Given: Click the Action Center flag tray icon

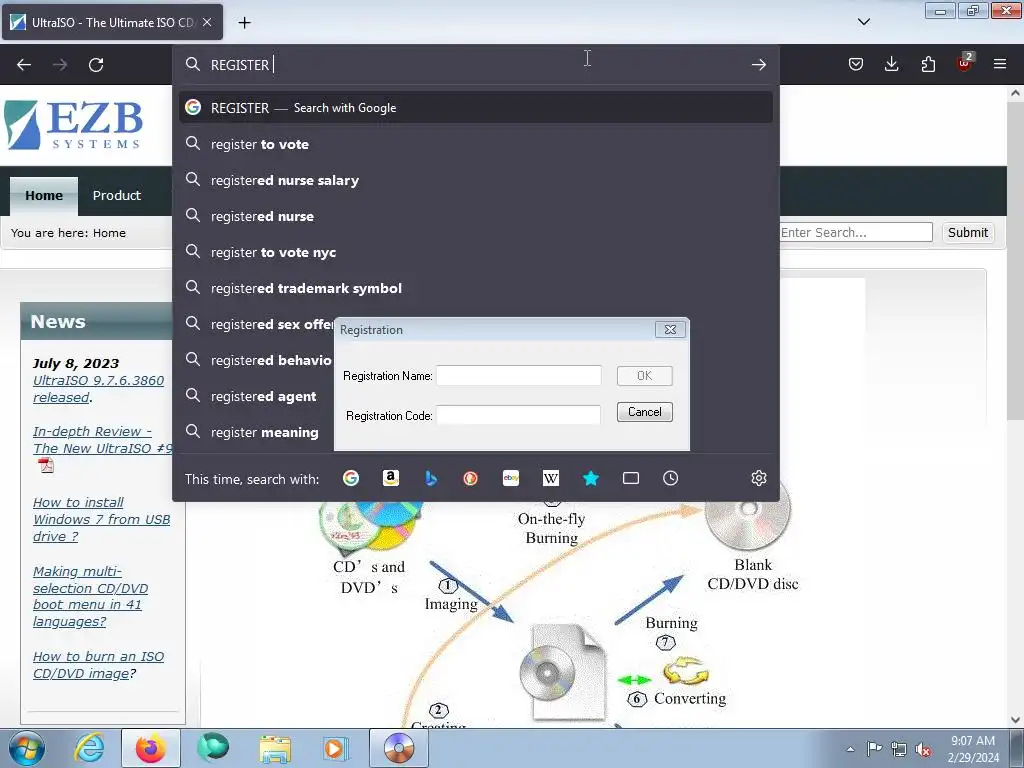Looking at the screenshot, I should (874, 748).
